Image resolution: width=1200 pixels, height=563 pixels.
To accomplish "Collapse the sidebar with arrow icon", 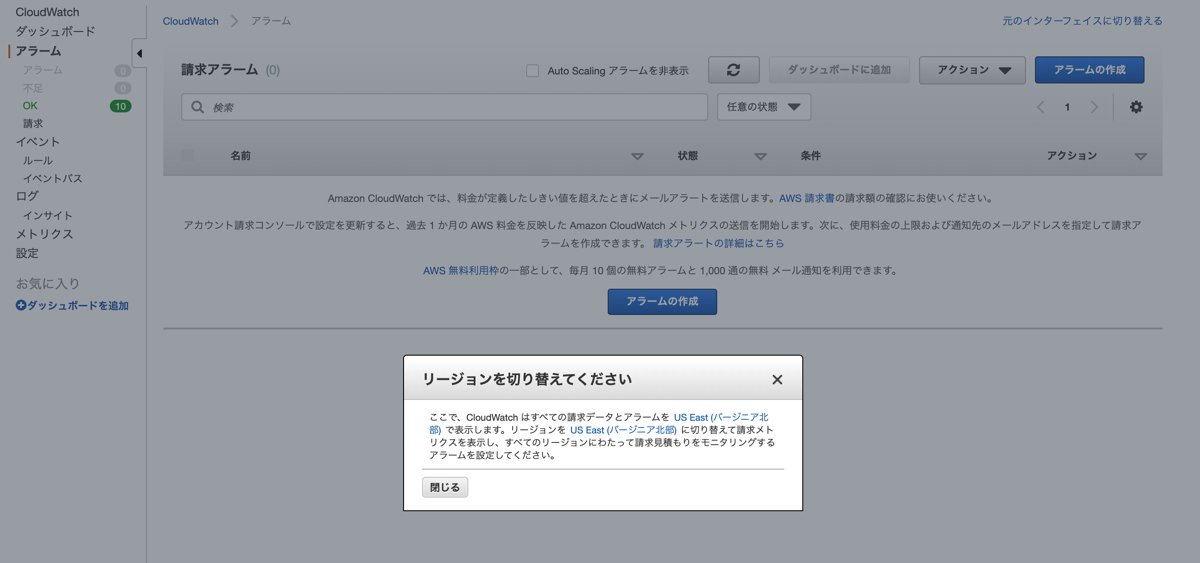I will [139, 53].
